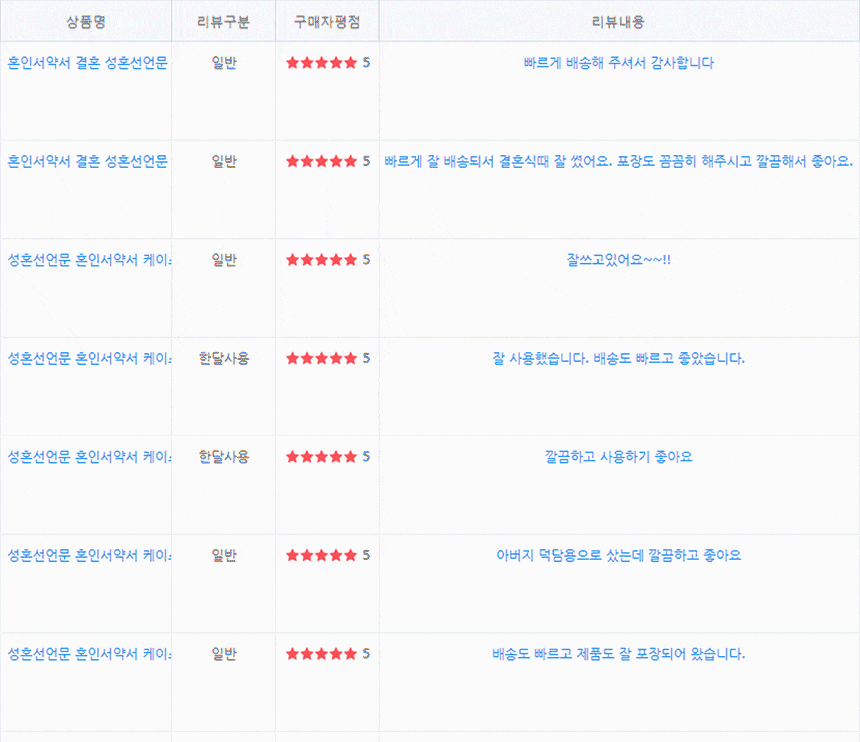
Task: Click the stars in the '잘쓰고있어요~~!!' row
Action: coord(322,260)
